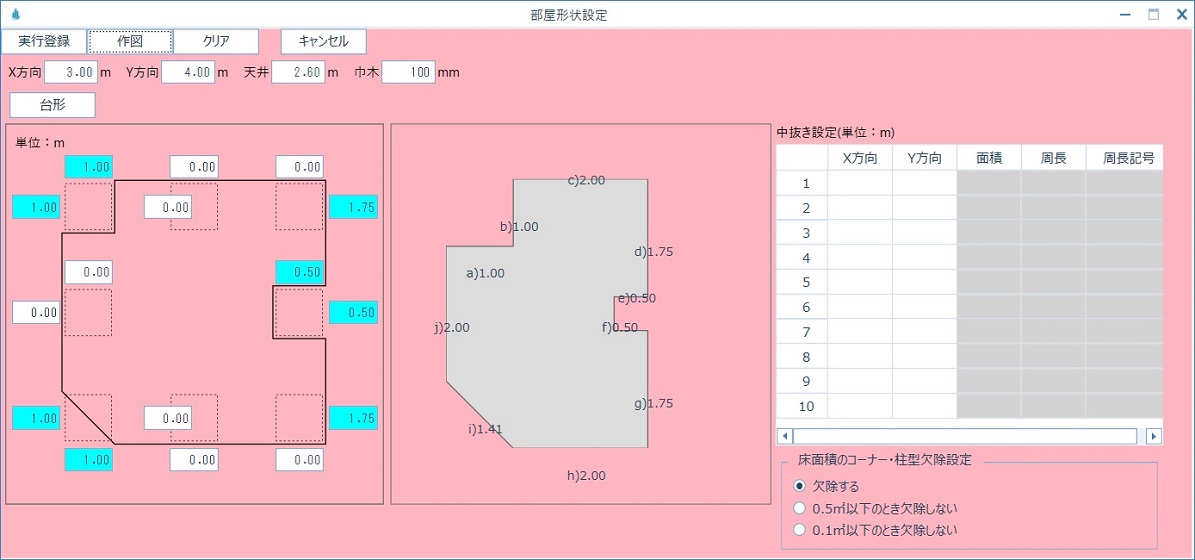
Task: Focus the X方向 field showing 3.00
Action: (72, 73)
